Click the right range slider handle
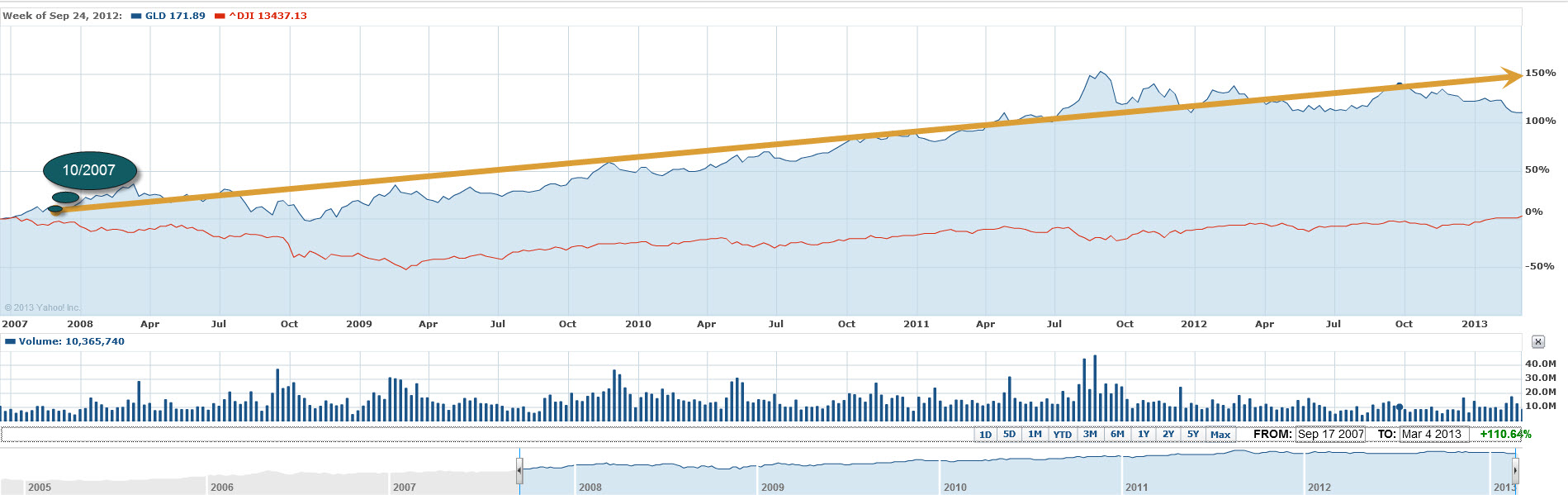This screenshot has width=1568, height=495. point(1515,470)
